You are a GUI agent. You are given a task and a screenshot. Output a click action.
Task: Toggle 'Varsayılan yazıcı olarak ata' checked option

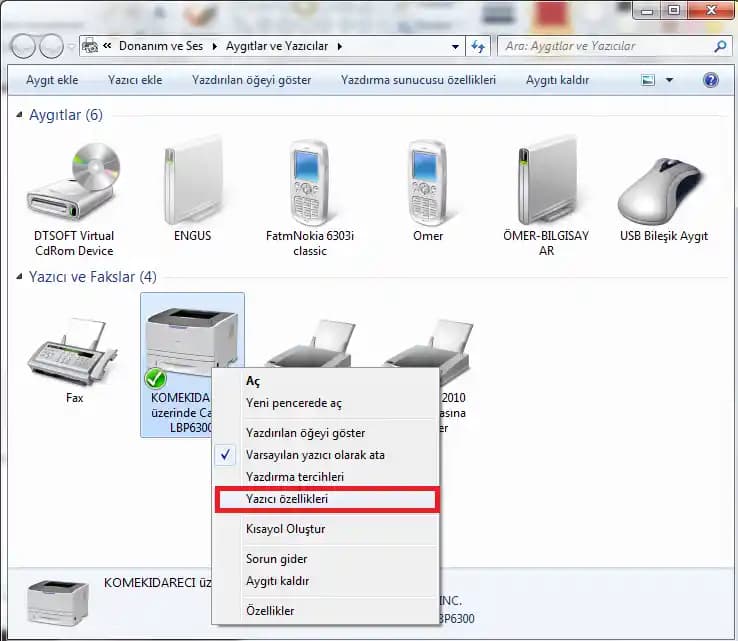[315, 455]
